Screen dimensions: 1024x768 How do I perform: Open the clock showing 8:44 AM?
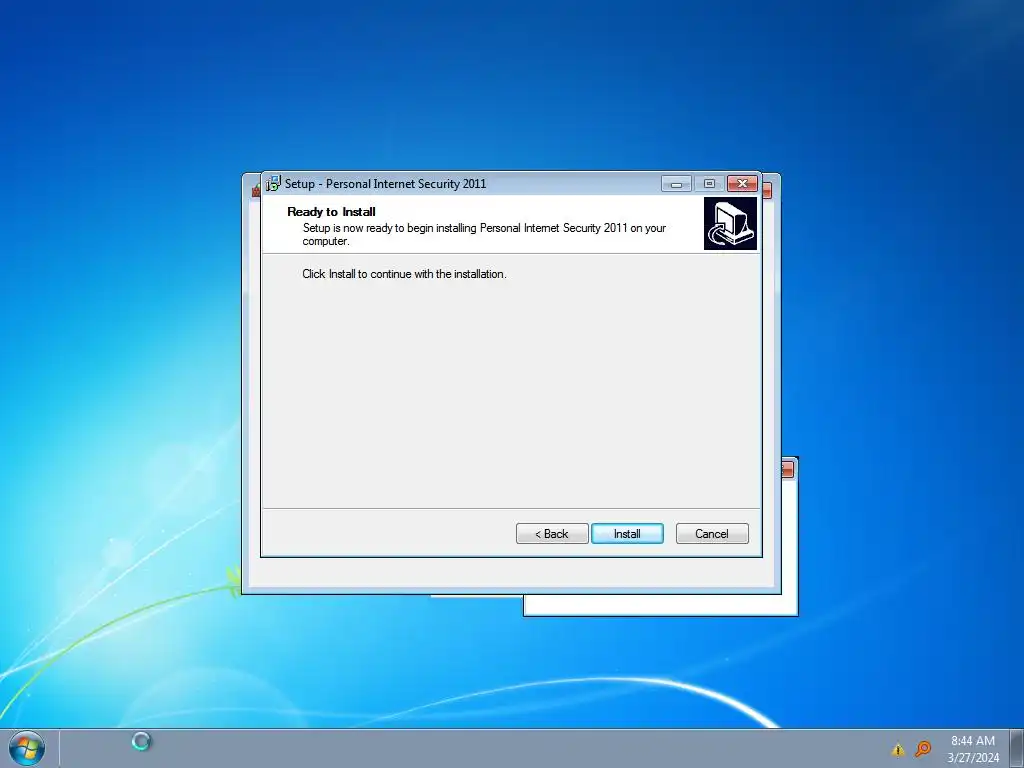click(972, 741)
